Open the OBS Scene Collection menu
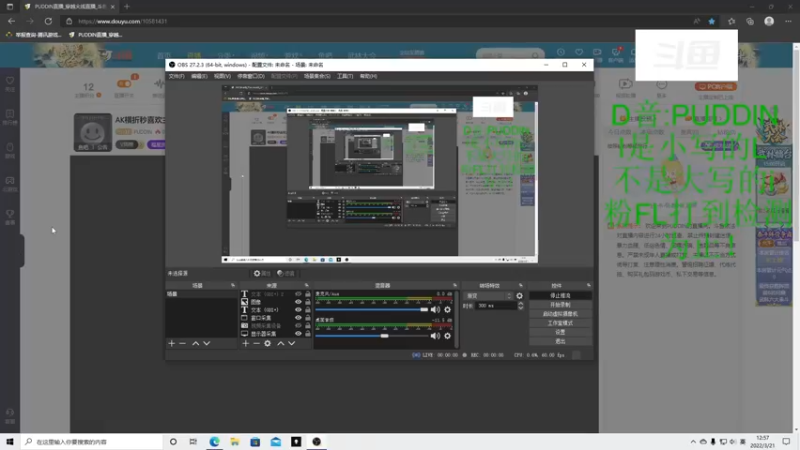800x450 pixels. (317, 76)
